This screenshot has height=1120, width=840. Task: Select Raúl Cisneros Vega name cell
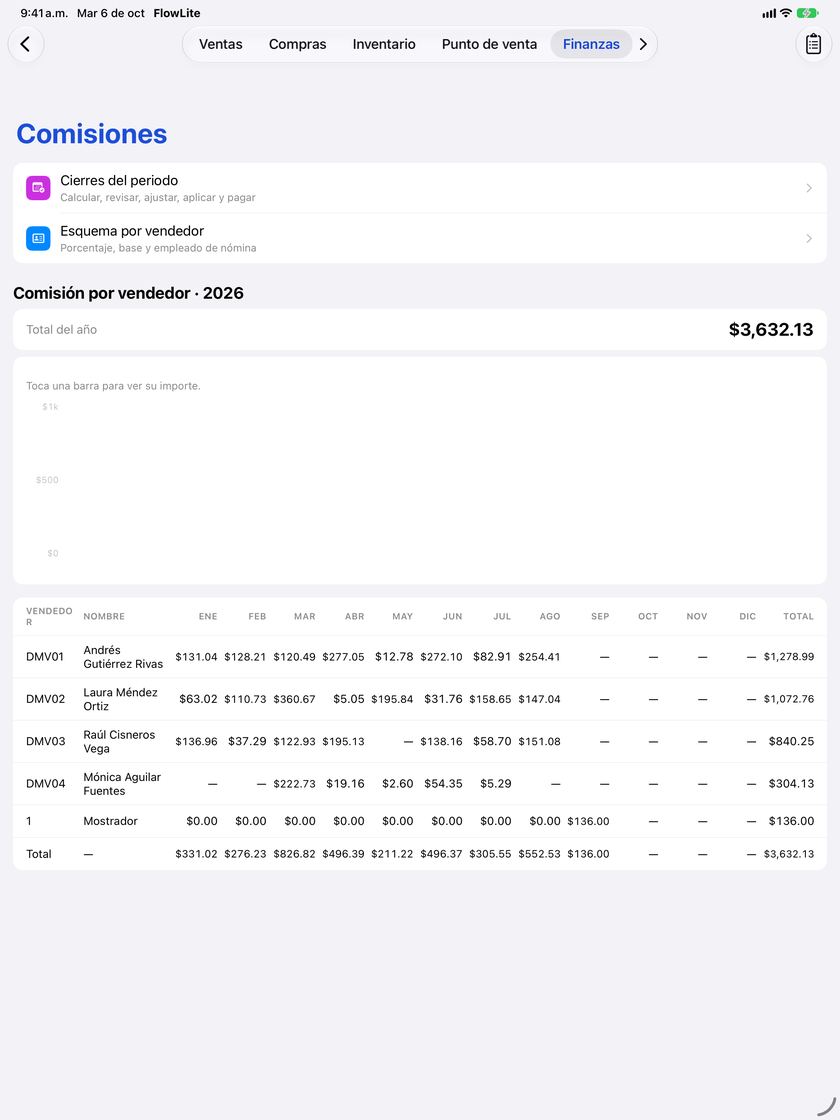click(x=119, y=741)
